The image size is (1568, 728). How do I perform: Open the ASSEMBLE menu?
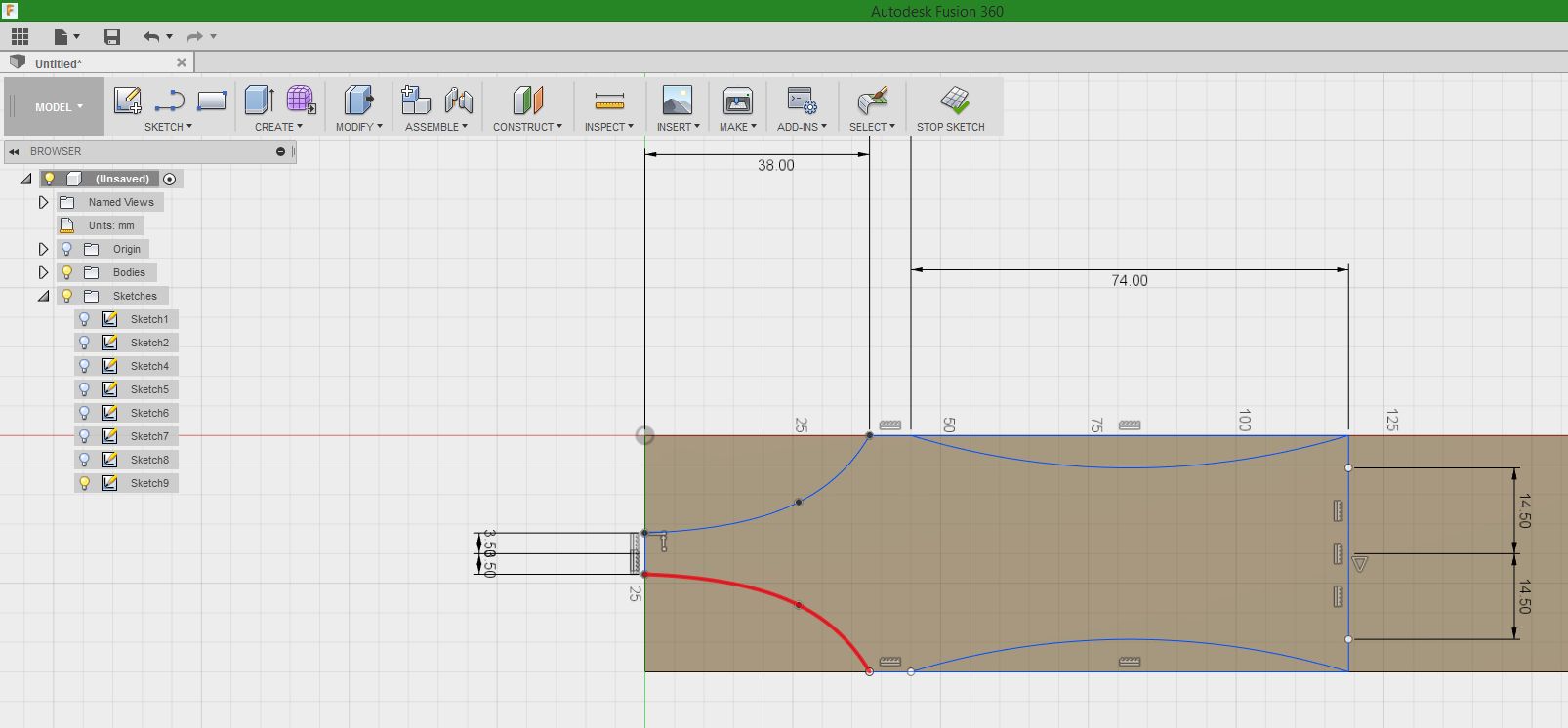(x=436, y=127)
